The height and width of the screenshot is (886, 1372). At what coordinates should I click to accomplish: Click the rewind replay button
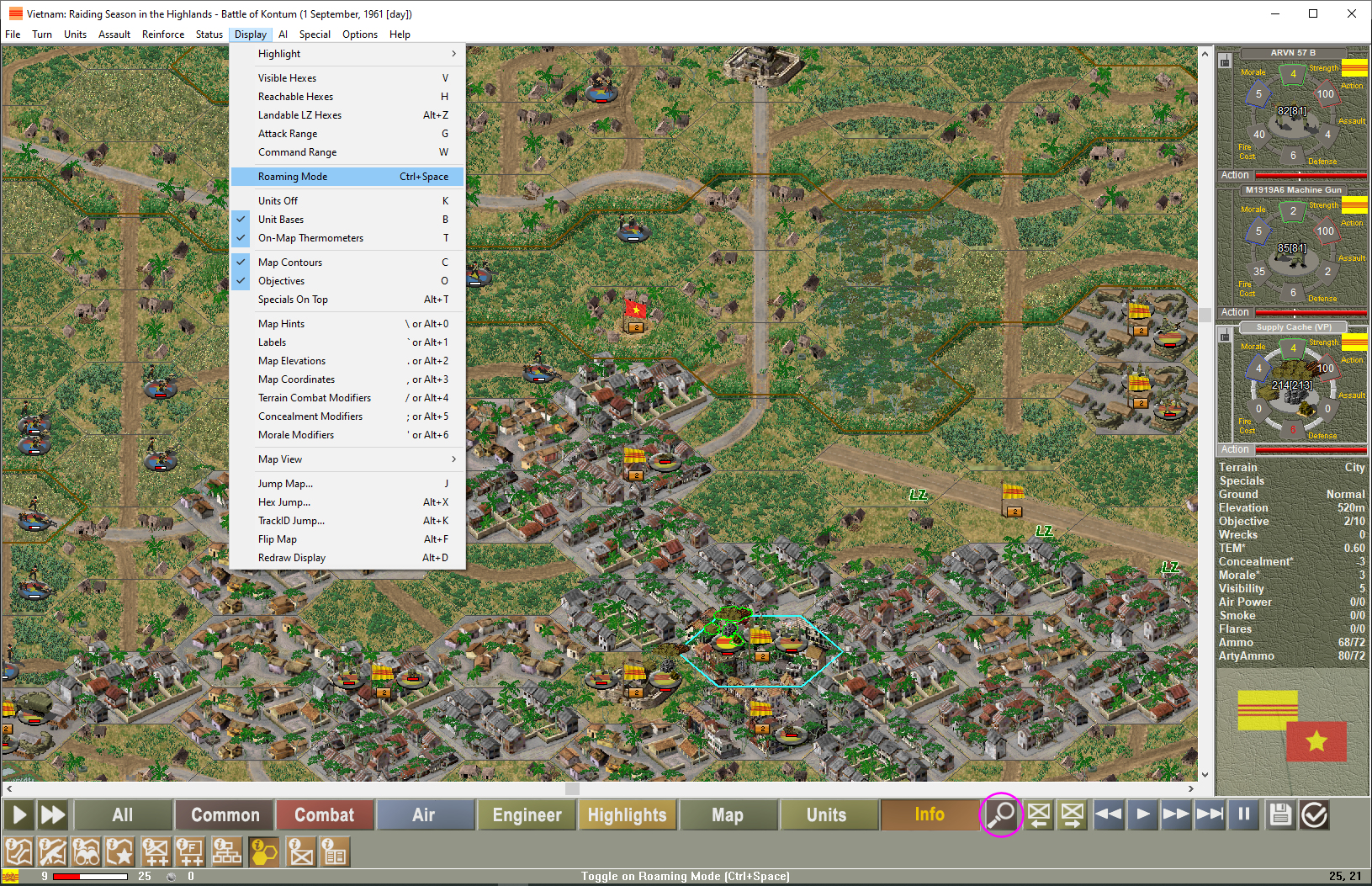click(x=1109, y=814)
